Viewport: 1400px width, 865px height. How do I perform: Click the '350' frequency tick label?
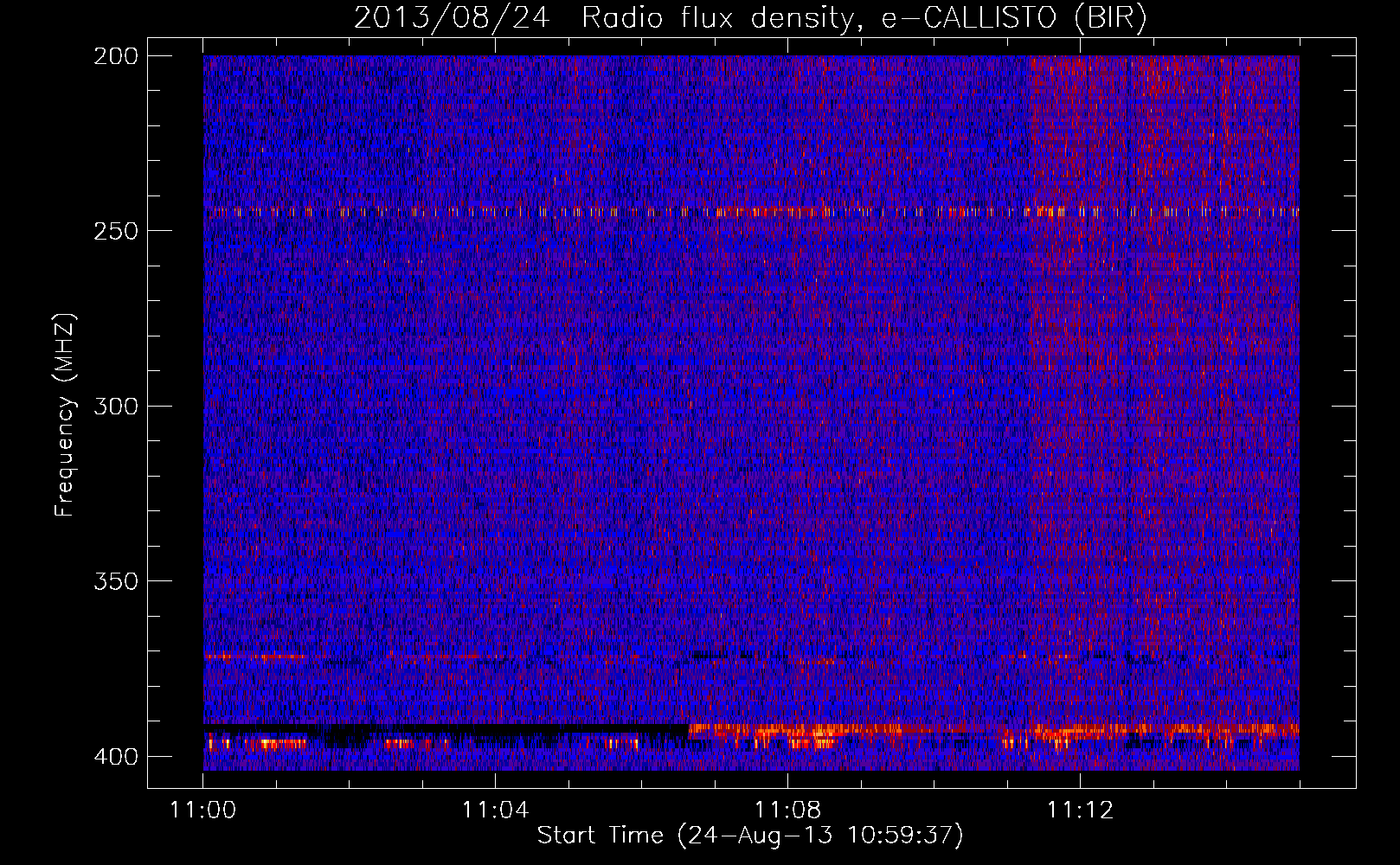point(115,580)
